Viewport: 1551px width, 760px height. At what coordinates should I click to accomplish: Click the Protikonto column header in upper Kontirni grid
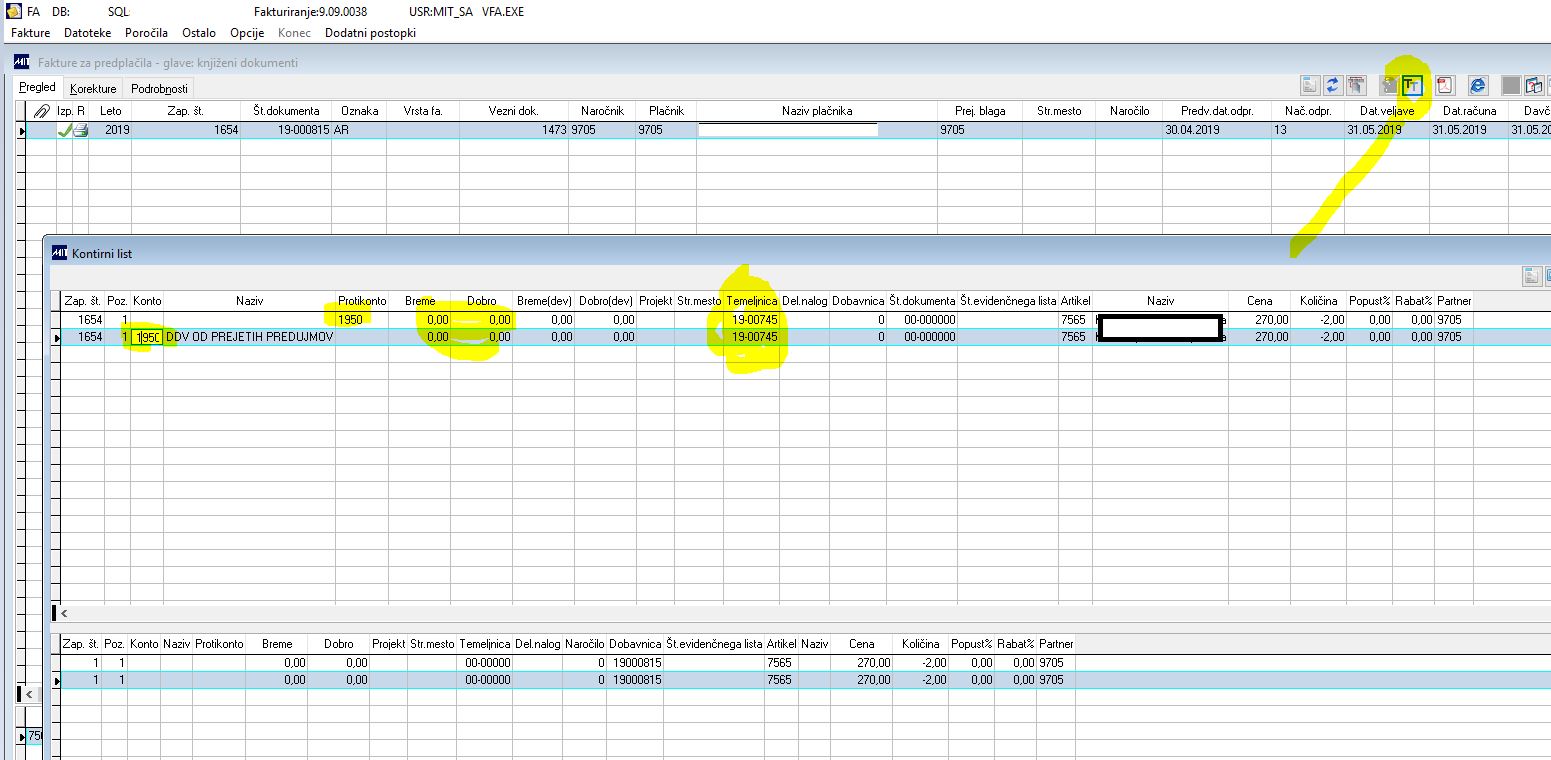(362, 300)
